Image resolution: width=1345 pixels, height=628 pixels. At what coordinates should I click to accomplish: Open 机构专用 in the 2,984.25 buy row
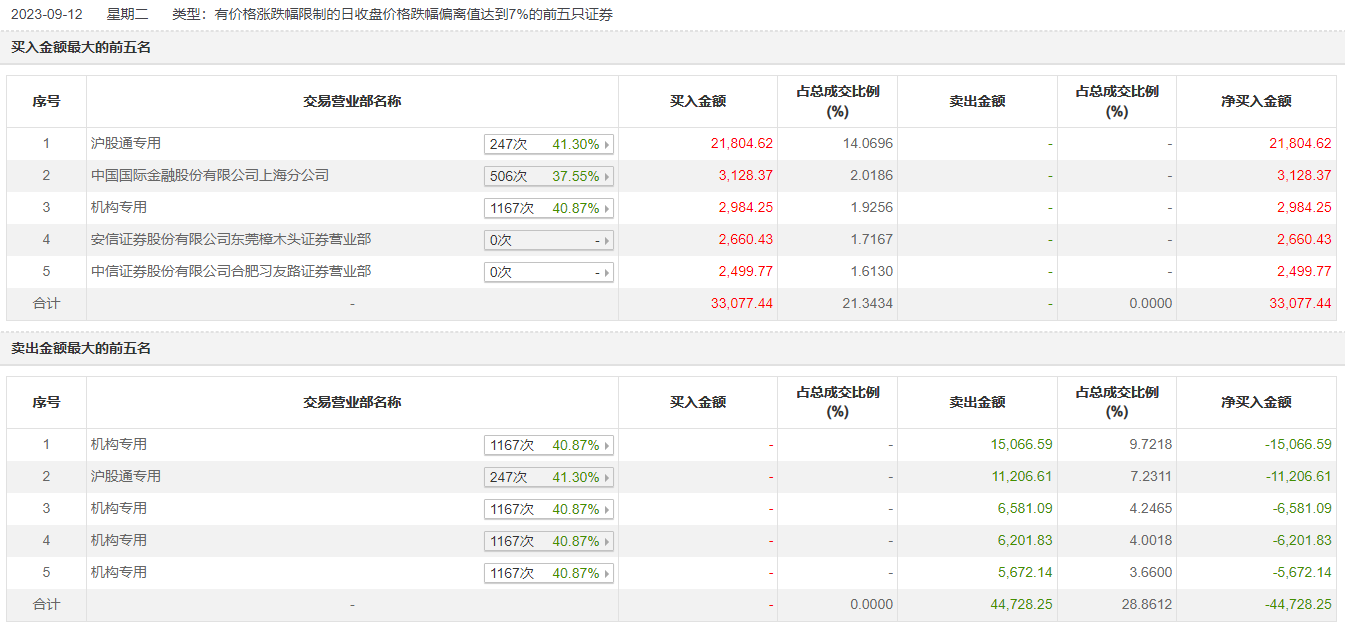click(119, 207)
